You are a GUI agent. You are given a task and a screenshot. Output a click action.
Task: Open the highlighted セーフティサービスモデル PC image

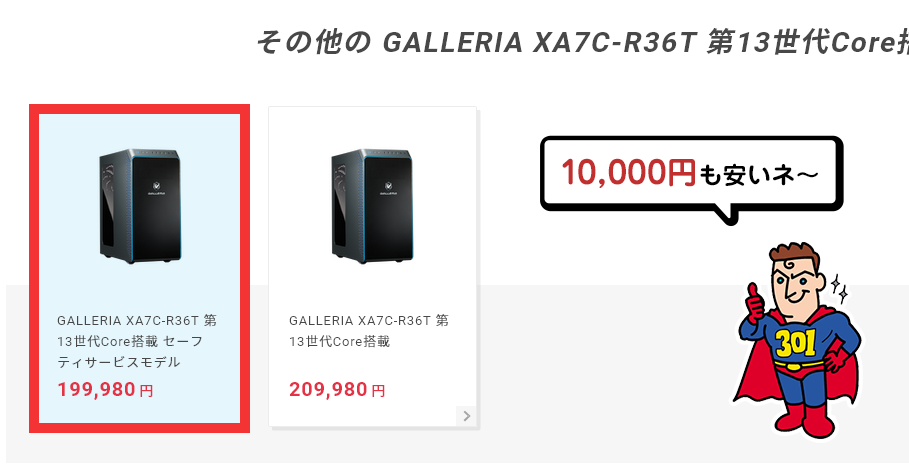coord(140,206)
